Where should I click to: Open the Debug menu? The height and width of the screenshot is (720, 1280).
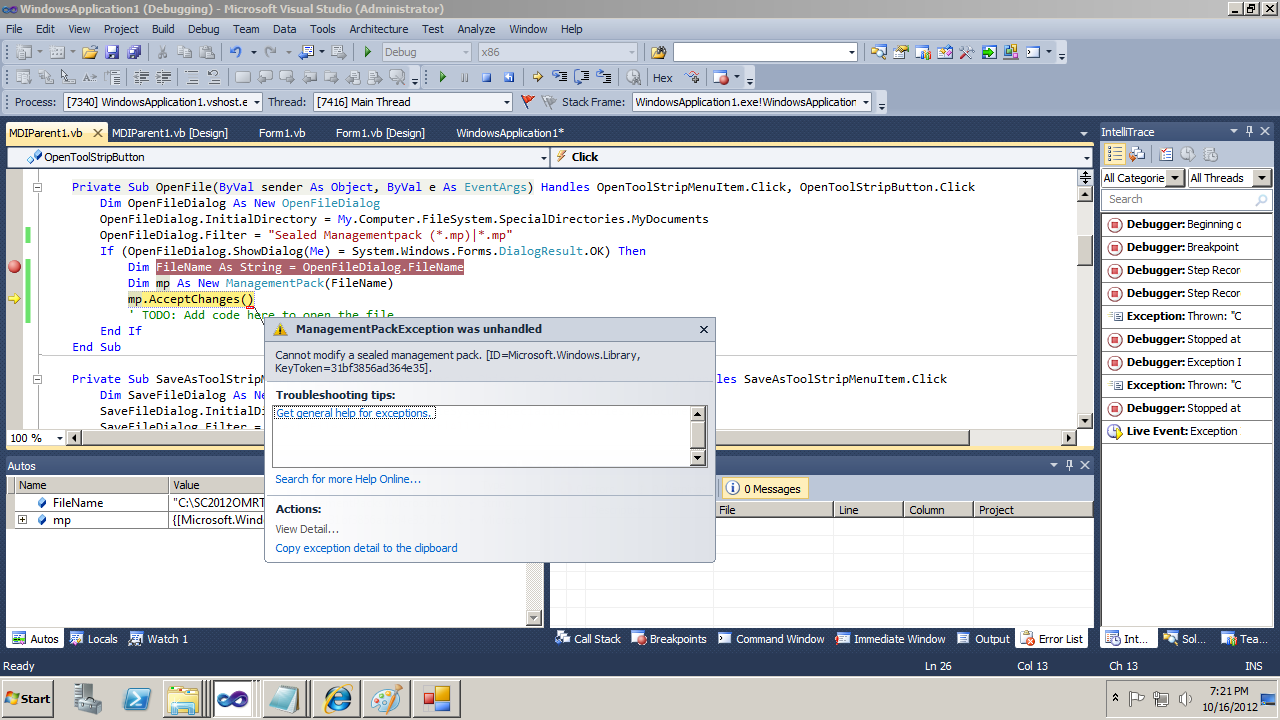click(x=203, y=29)
